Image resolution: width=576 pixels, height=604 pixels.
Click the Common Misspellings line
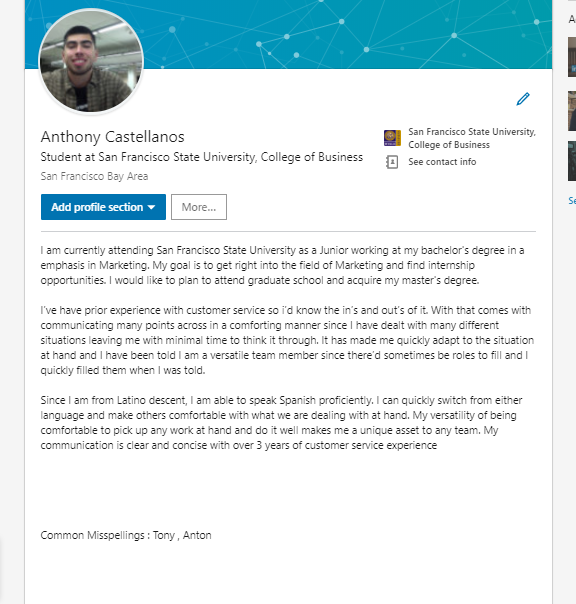tap(126, 535)
